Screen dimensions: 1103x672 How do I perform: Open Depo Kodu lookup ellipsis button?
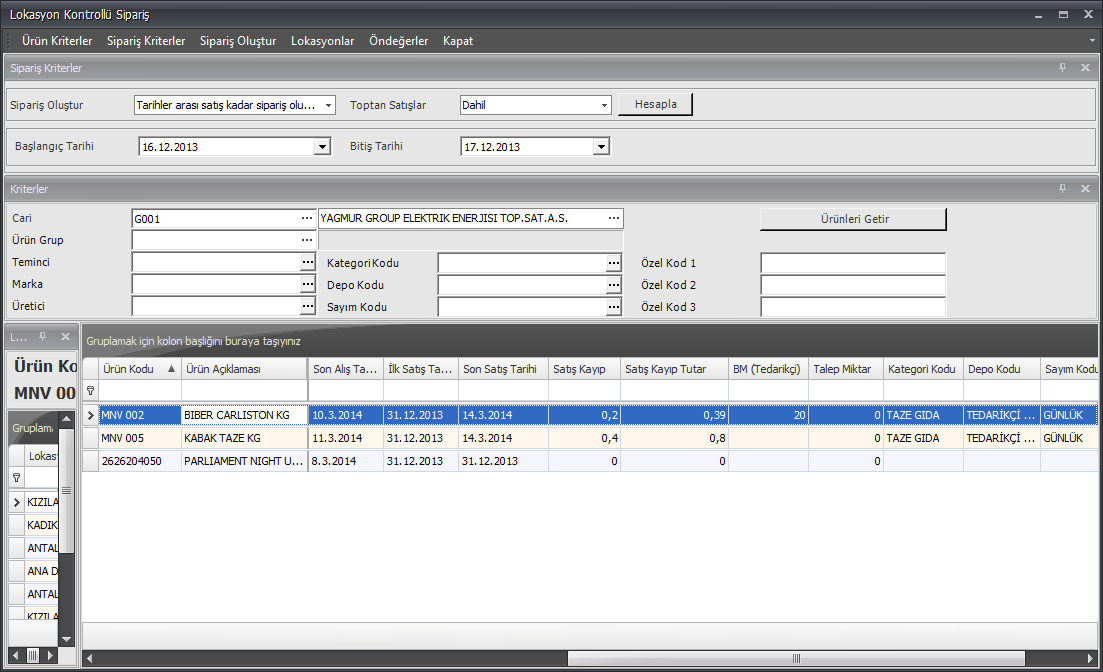point(613,285)
